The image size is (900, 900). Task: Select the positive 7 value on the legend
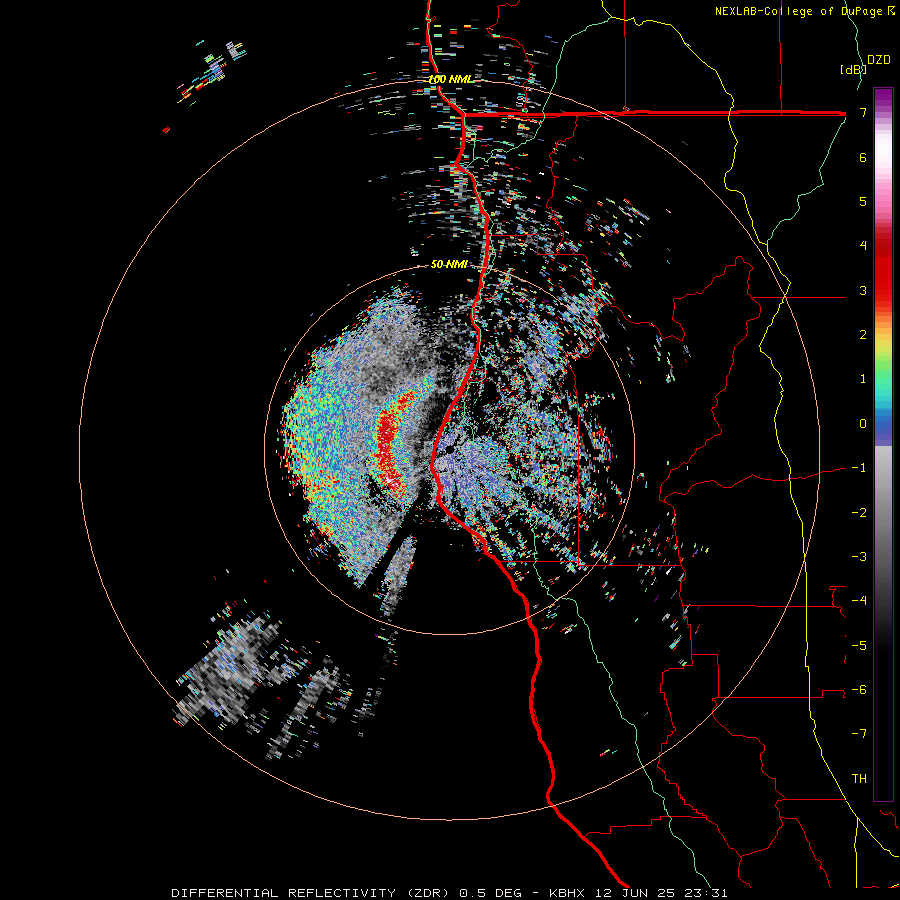863,112
